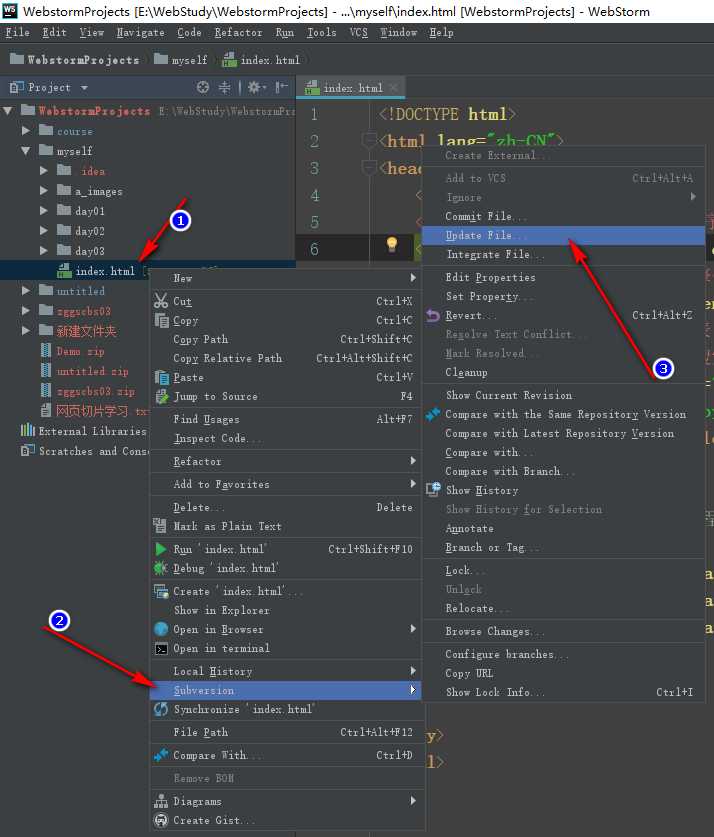
Task: Click the Cut scissors icon
Action: pos(161,301)
